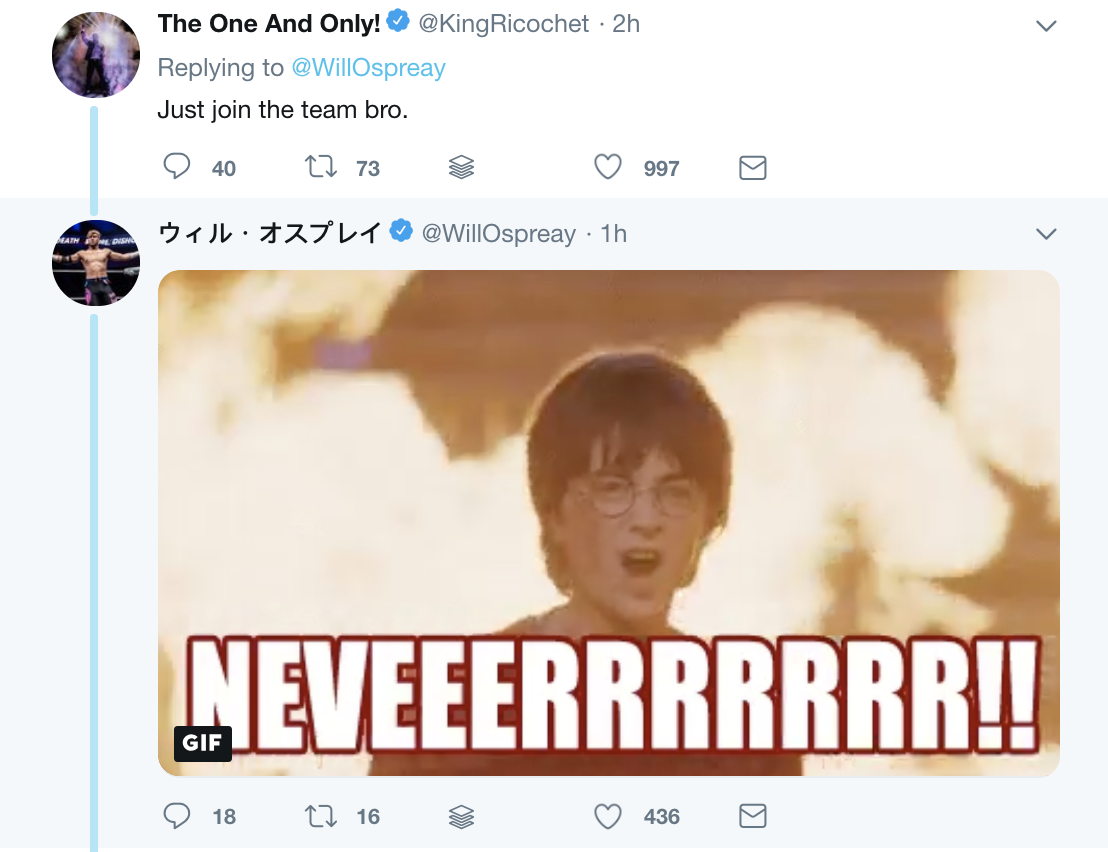Open dropdown arrow on WillOspreay's tweet
The height and width of the screenshot is (852, 1108).
[x=1046, y=234]
